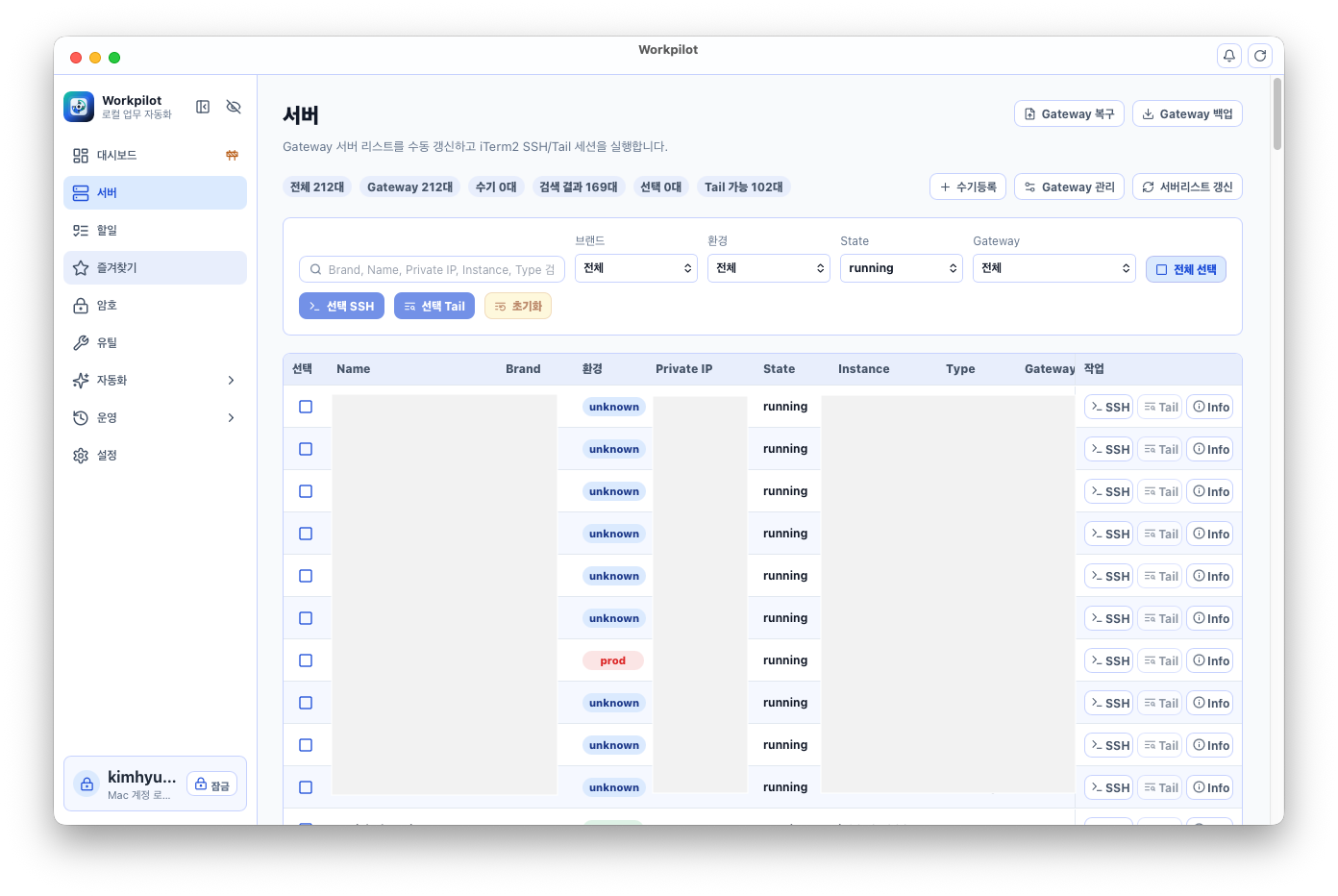
Task: Click the vertical scrollbar thumb
Action: [x=1277, y=114]
